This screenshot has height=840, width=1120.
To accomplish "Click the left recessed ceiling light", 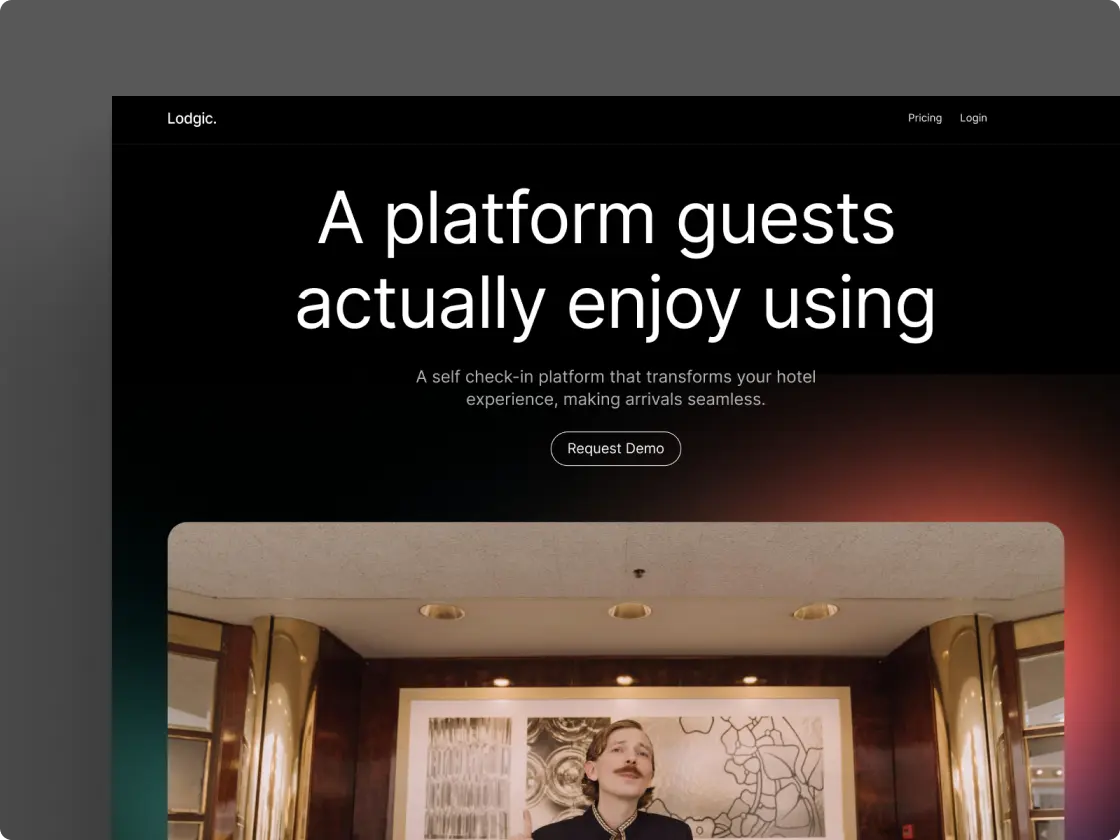I will (x=441, y=611).
